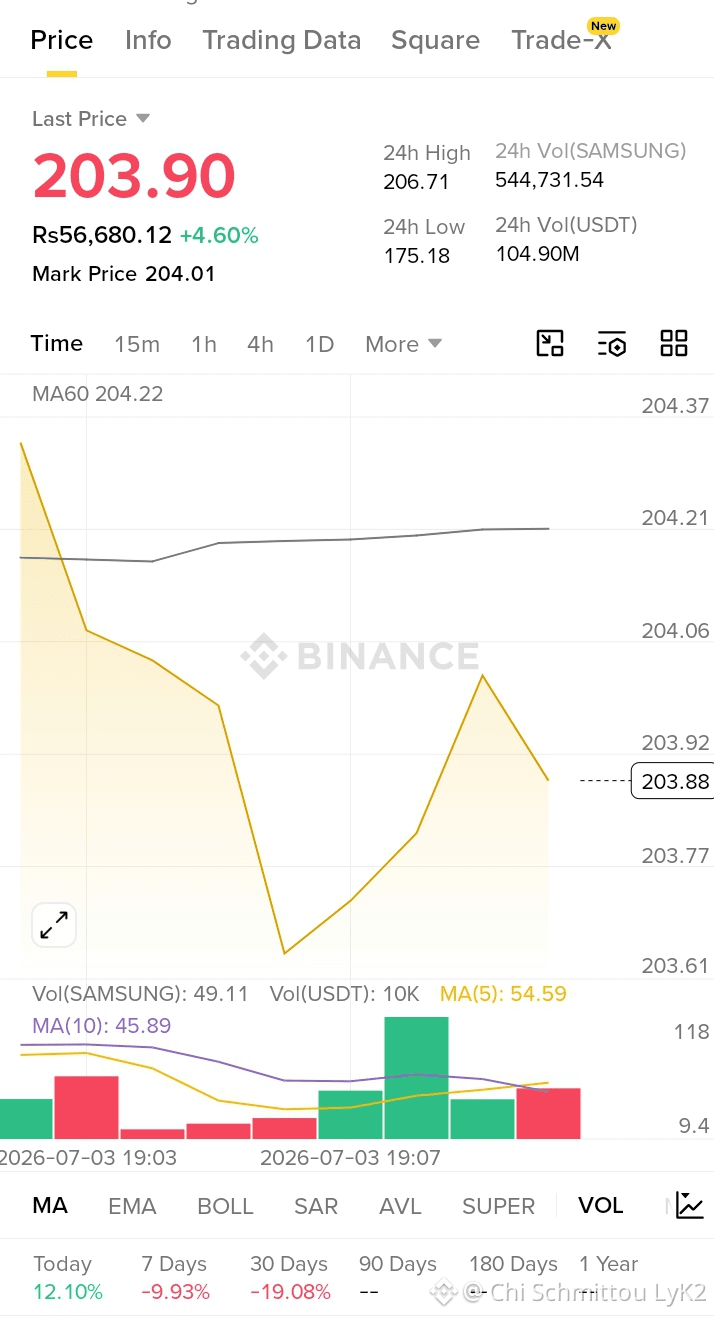Screen dimensions: 714x1317
Task: Select the 1D chart interval
Action: (x=319, y=344)
